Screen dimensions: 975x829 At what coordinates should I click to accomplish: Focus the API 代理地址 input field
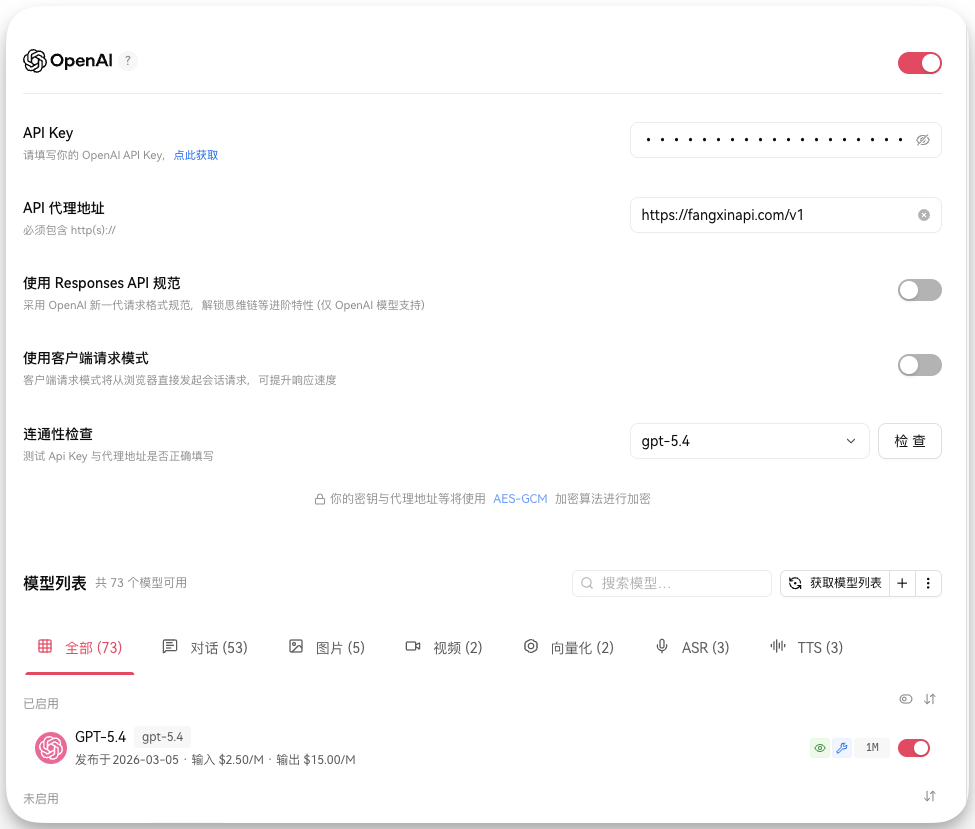(785, 215)
